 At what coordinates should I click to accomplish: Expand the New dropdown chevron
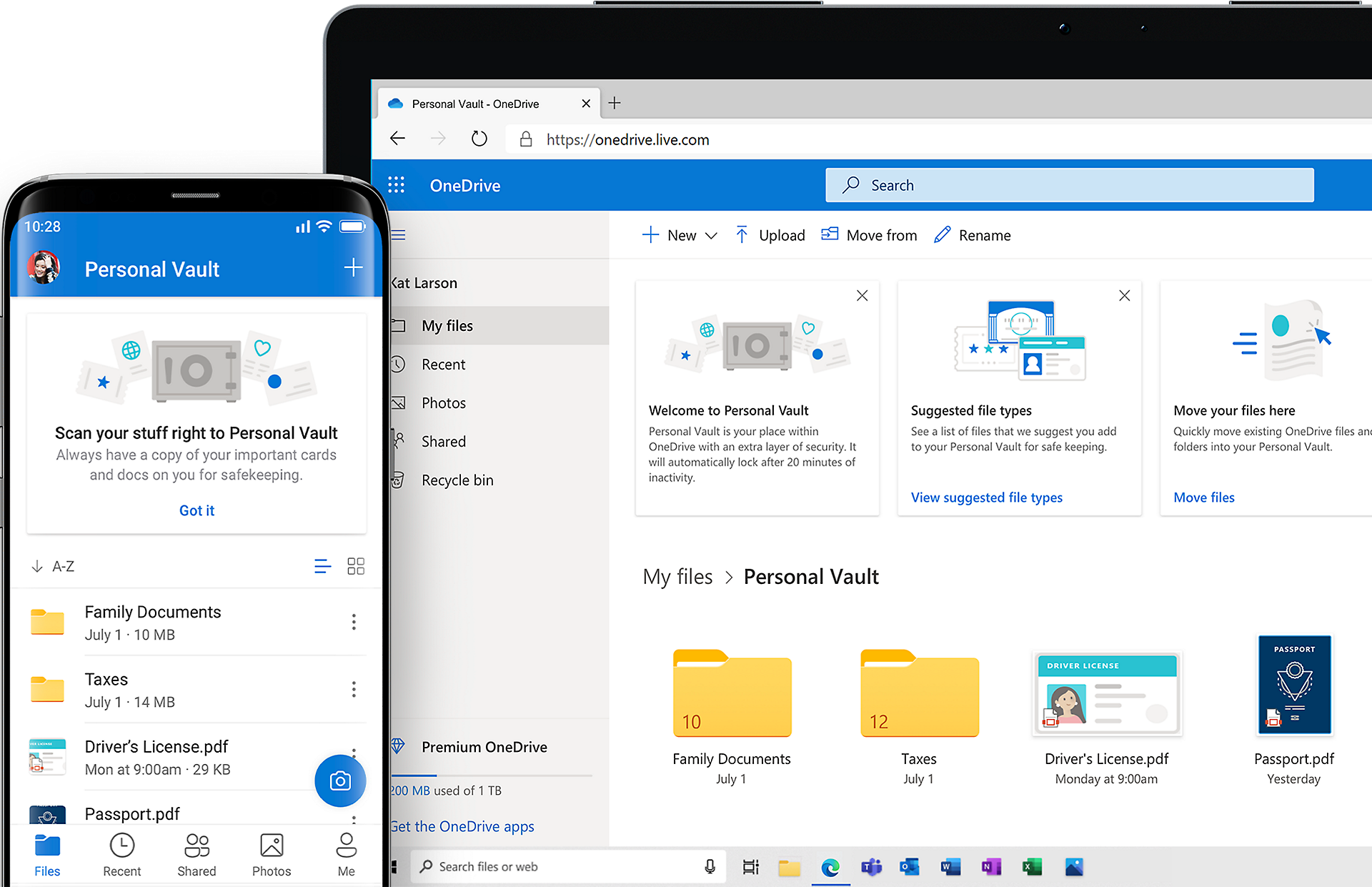[711, 236]
